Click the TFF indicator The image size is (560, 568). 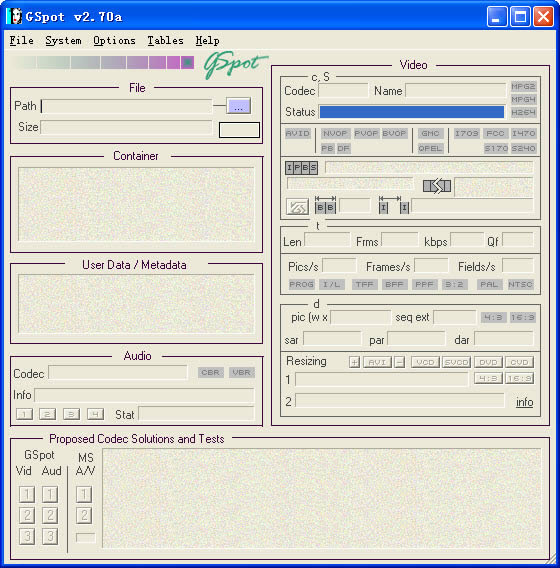364,285
